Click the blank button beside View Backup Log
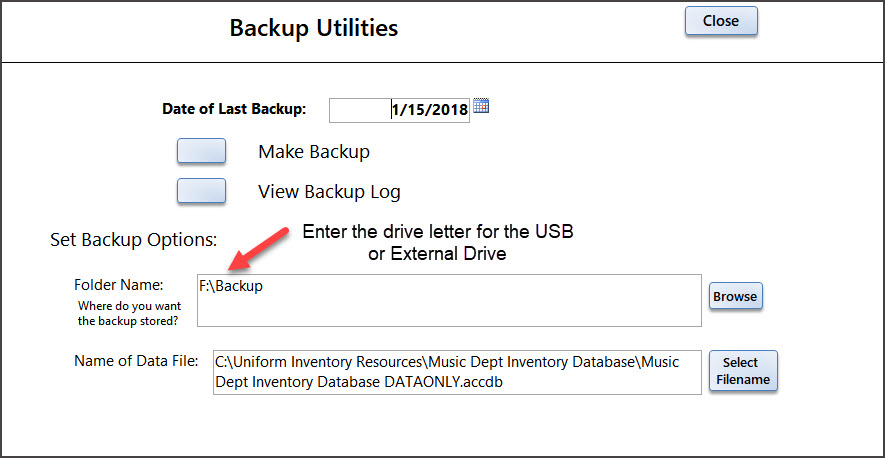The width and height of the screenshot is (885, 458). pos(201,190)
